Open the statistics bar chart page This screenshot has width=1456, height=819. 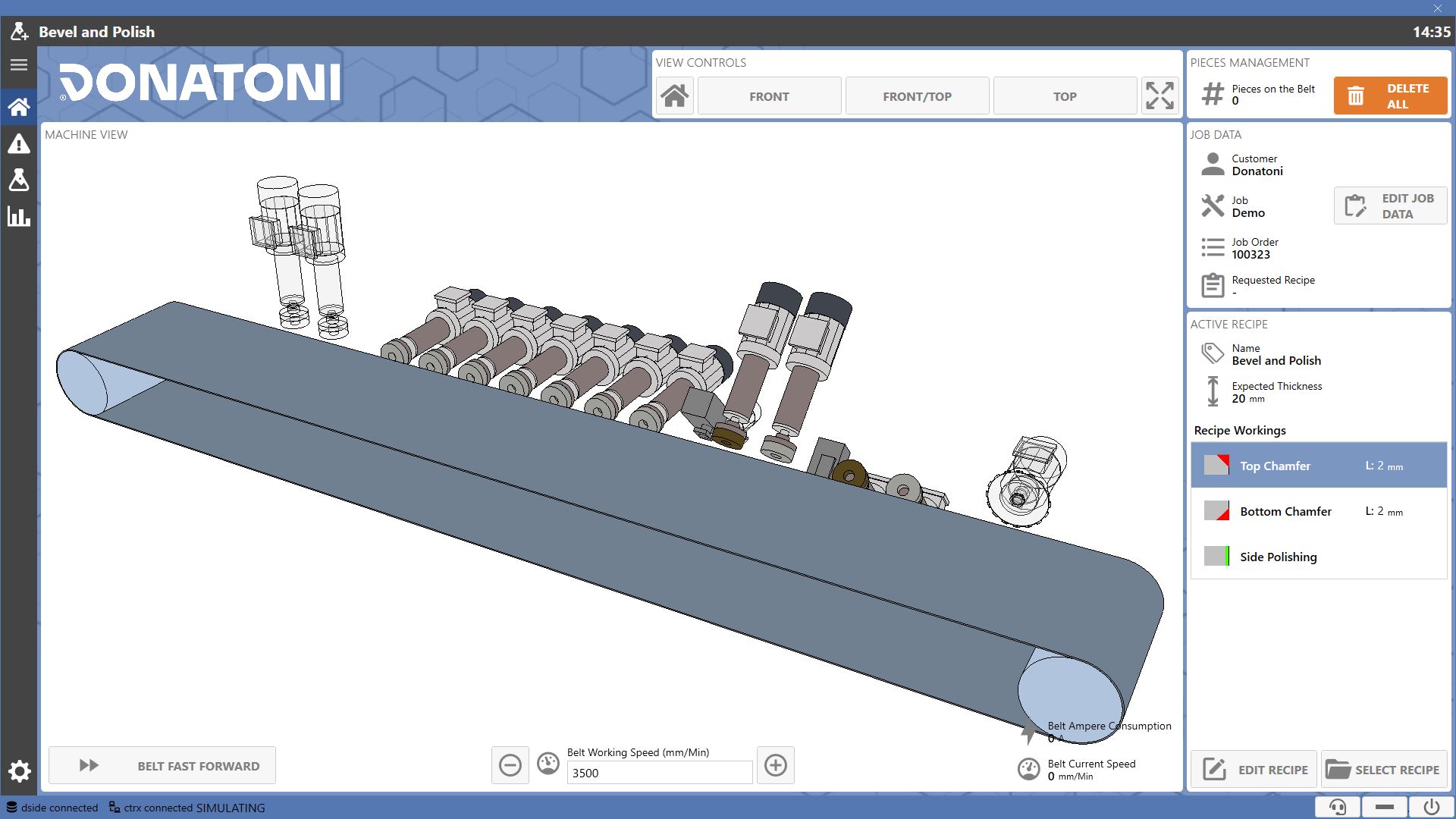19,217
